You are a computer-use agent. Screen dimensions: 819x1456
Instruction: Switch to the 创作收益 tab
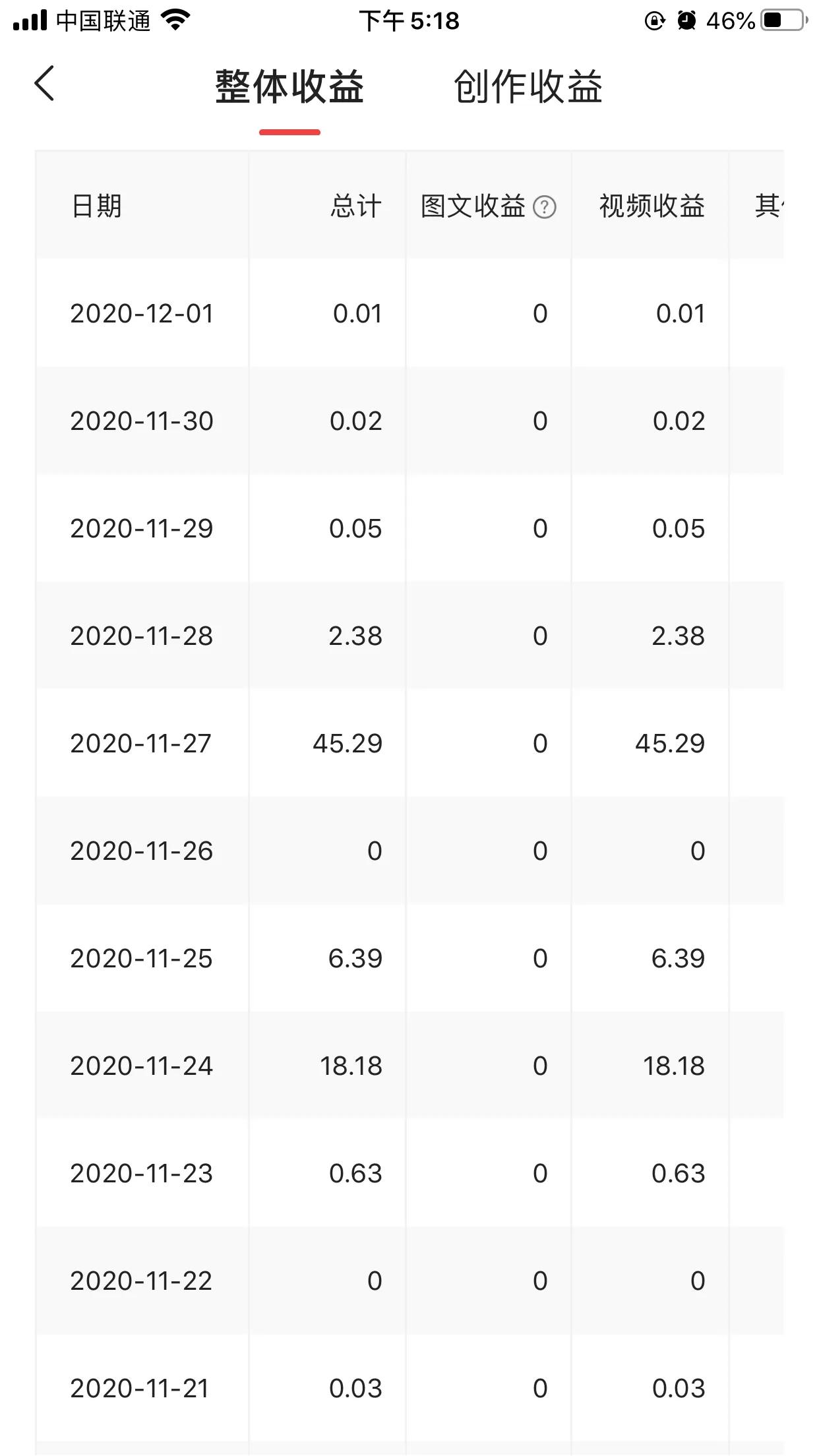tap(528, 86)
